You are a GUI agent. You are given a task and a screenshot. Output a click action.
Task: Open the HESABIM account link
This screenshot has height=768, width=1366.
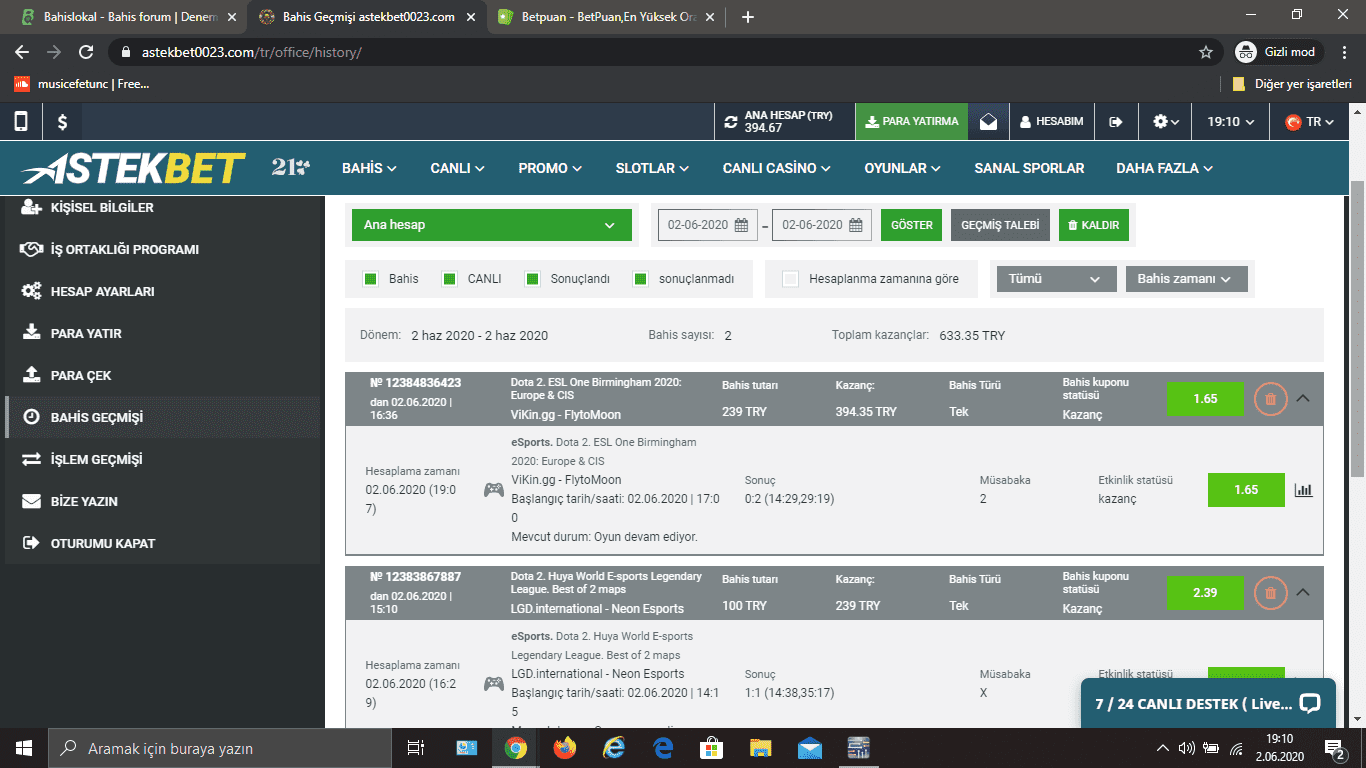(1051, 121)
